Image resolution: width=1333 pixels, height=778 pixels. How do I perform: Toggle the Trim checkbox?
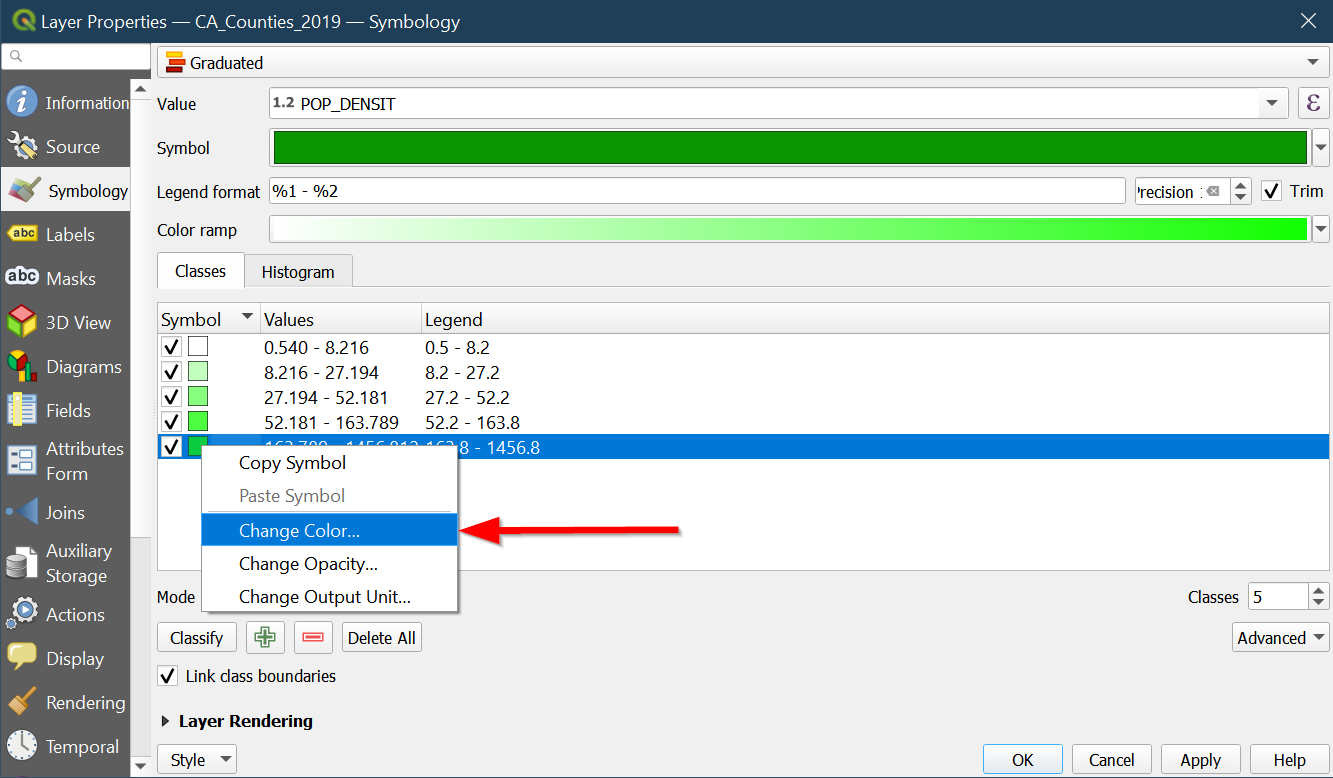[1271, 191]
